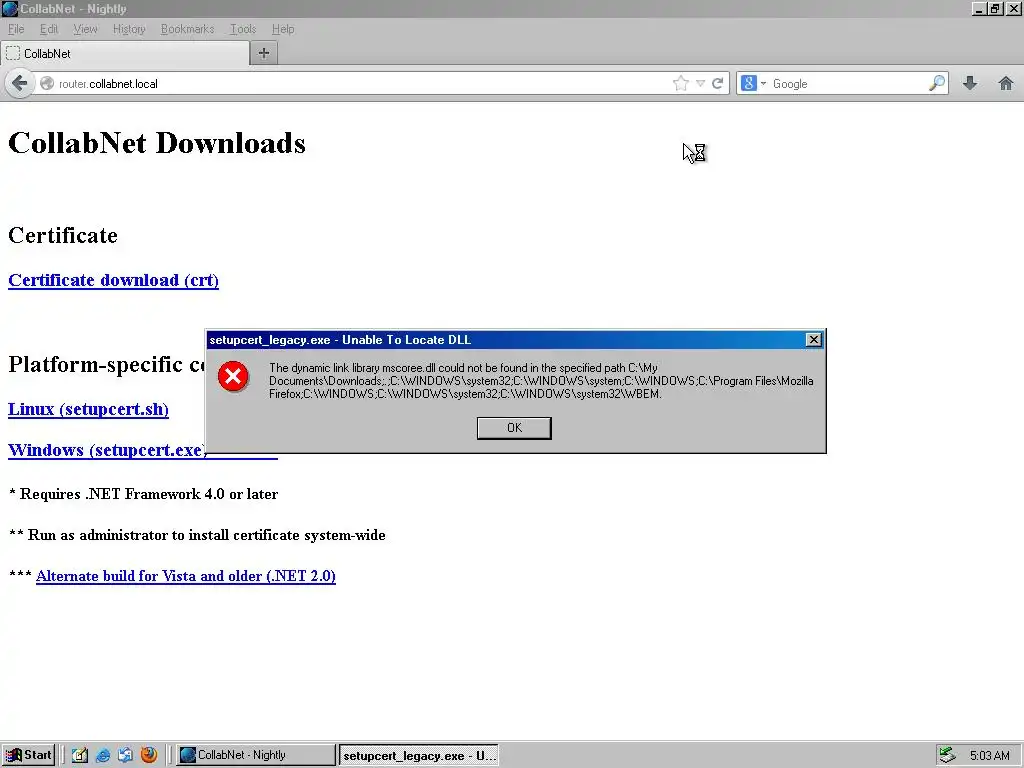The height and width of the screenshot is (768, 1024).
Task: Click the system tray network icon
Action: pyautogui.click(x=946, y=755)
